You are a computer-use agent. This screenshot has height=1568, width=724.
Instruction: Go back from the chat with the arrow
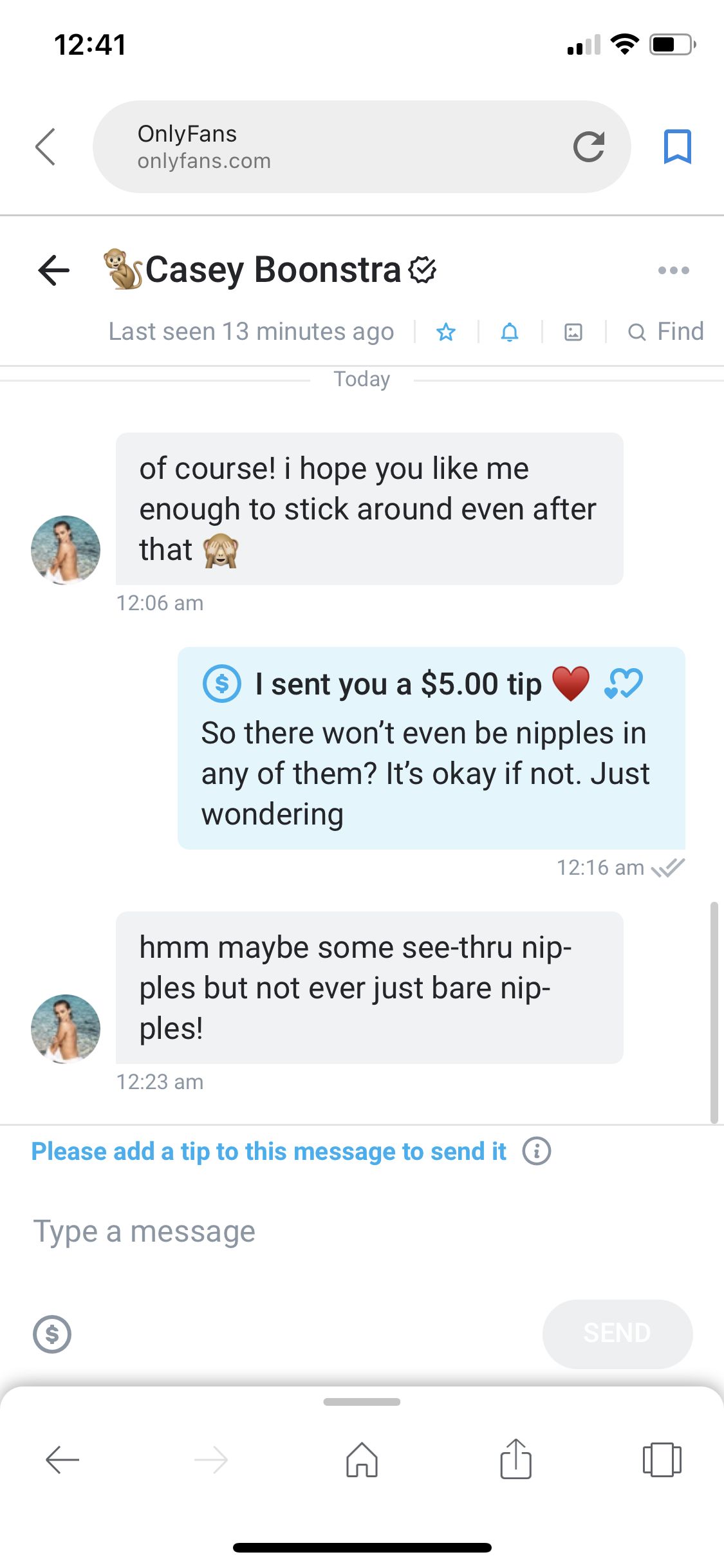pos(54,270)
